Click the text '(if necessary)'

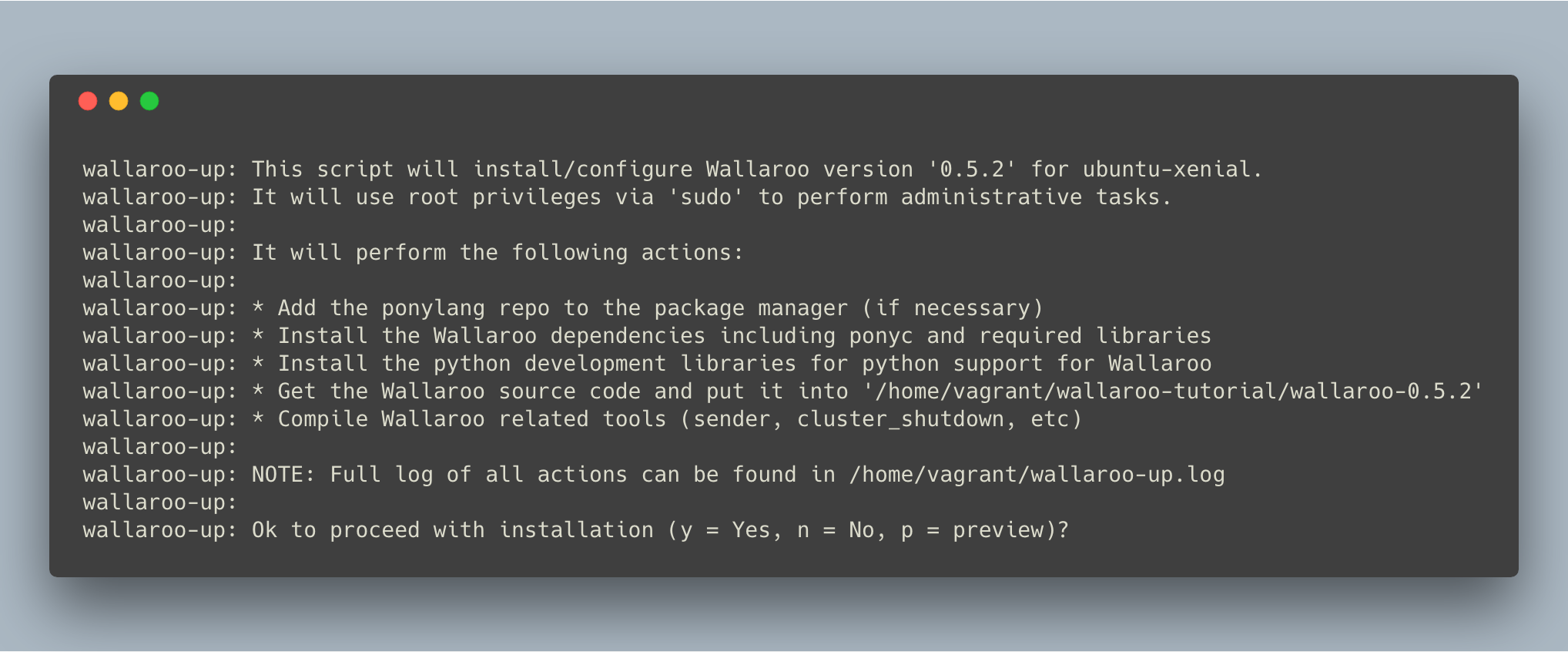point(952,308)
